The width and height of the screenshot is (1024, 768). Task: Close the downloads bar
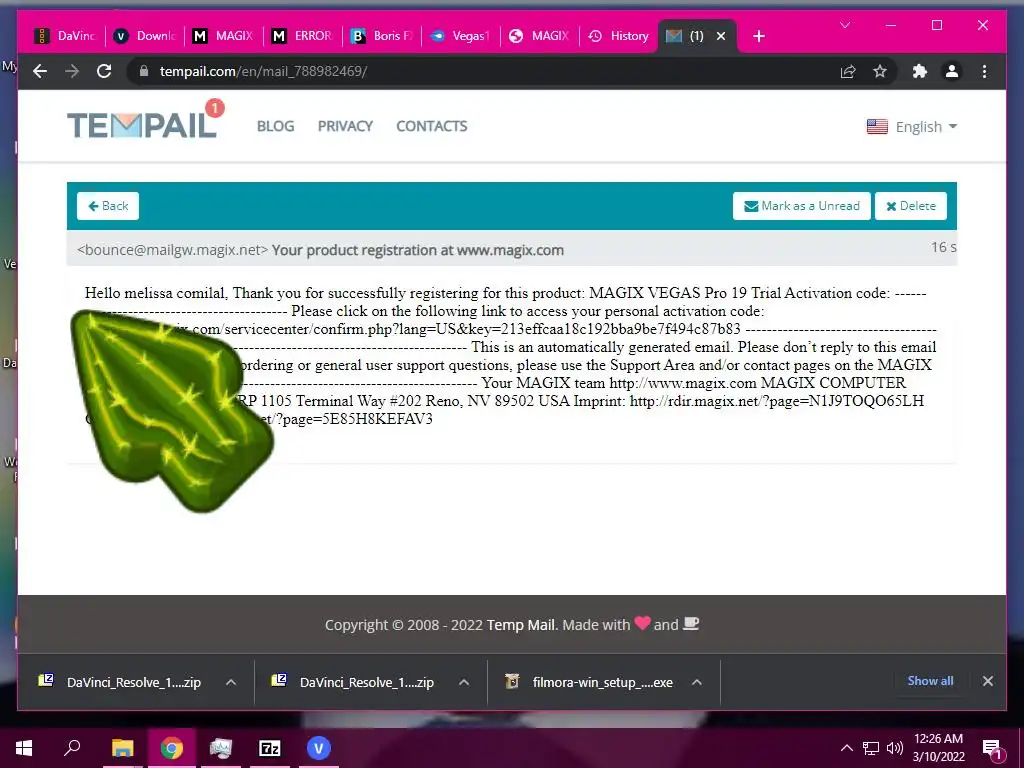click(987, 680)
